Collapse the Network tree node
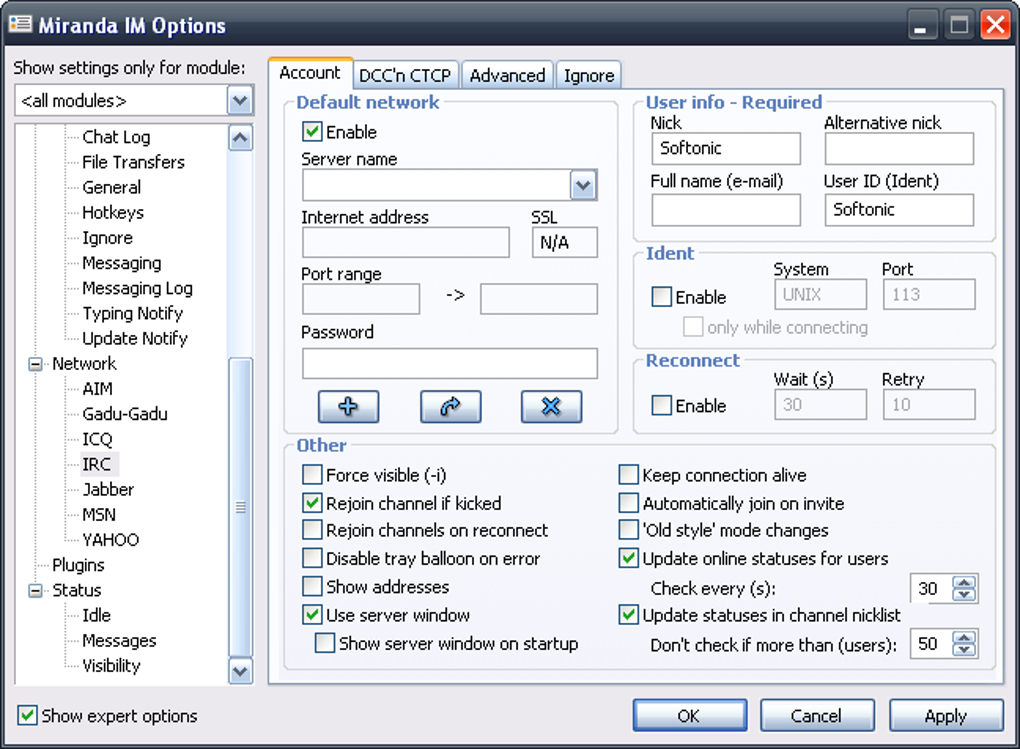1020x749 pixels. [x=35, y=364]
